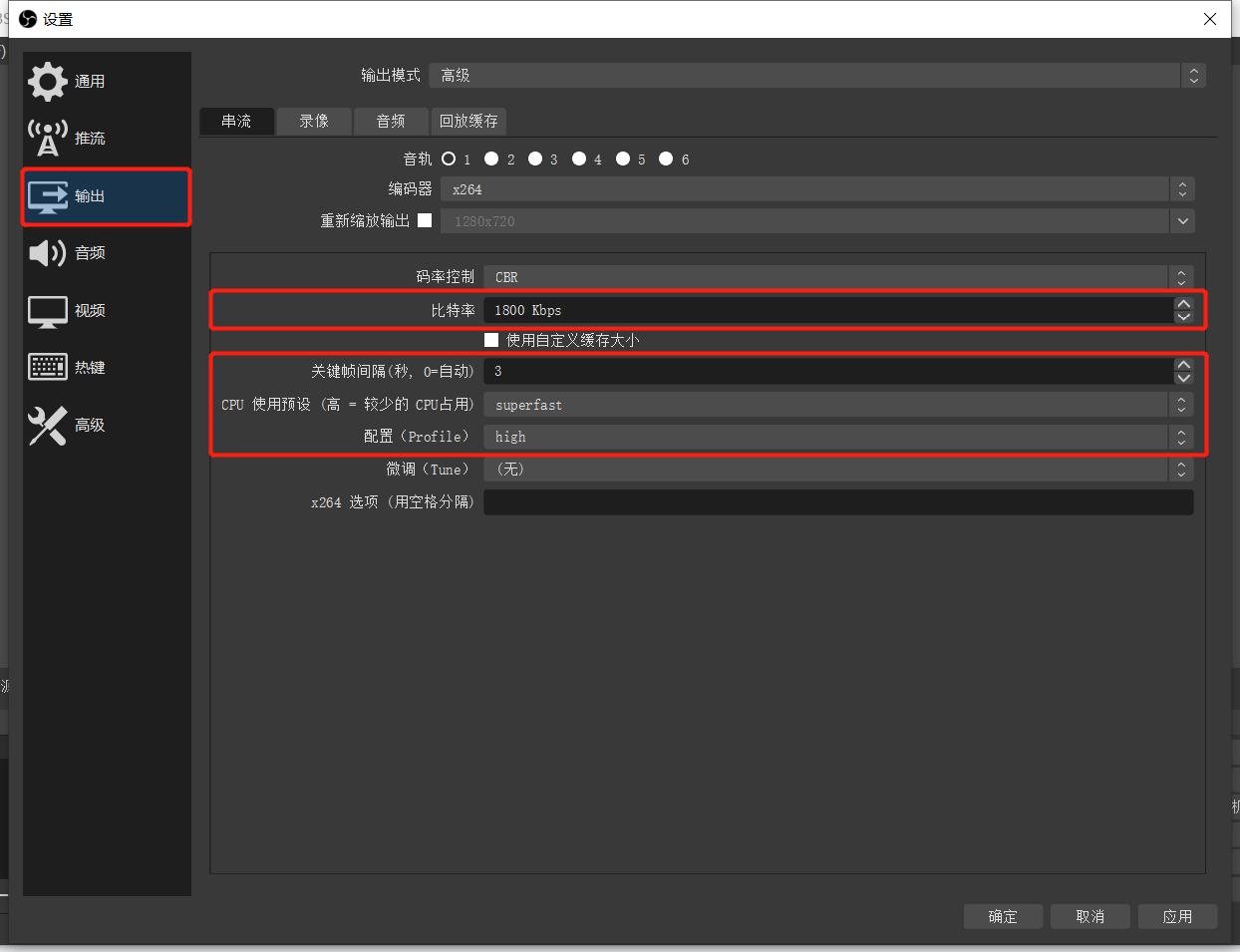Open the 视频 video monitor icon
Image resolution: width=1240 pixels, height=952 pixels.
[x=47, y=311]
